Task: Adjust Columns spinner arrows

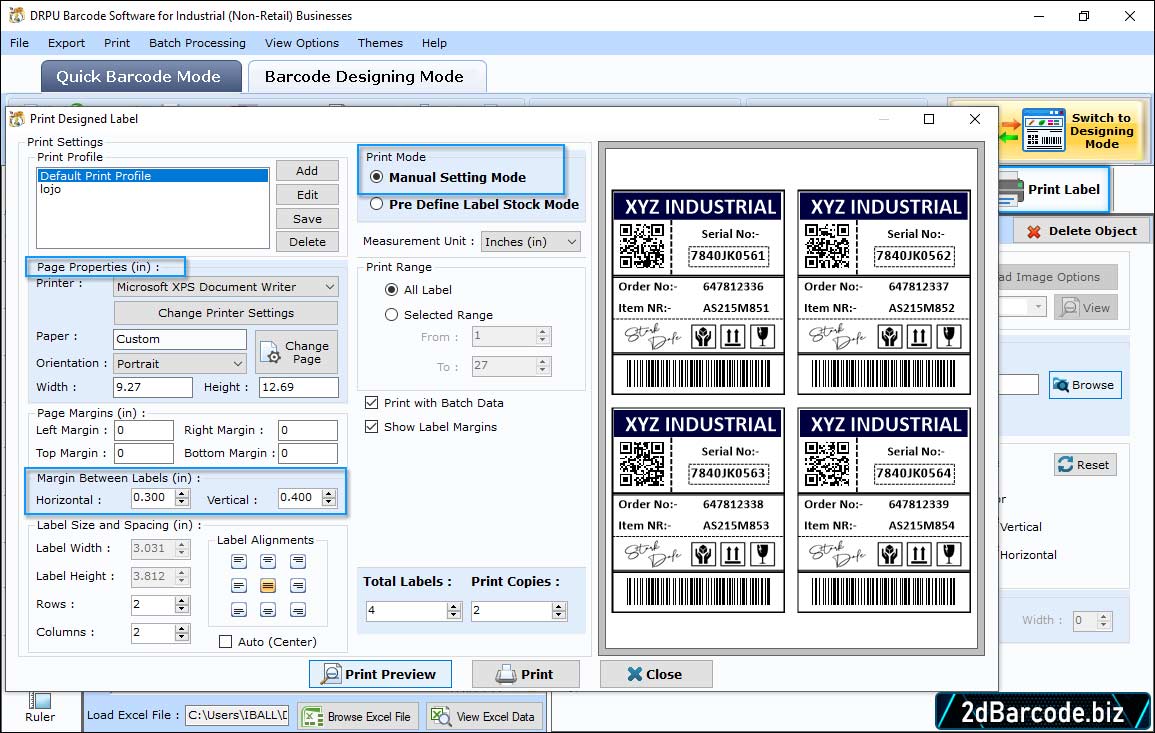Action: 182,633
